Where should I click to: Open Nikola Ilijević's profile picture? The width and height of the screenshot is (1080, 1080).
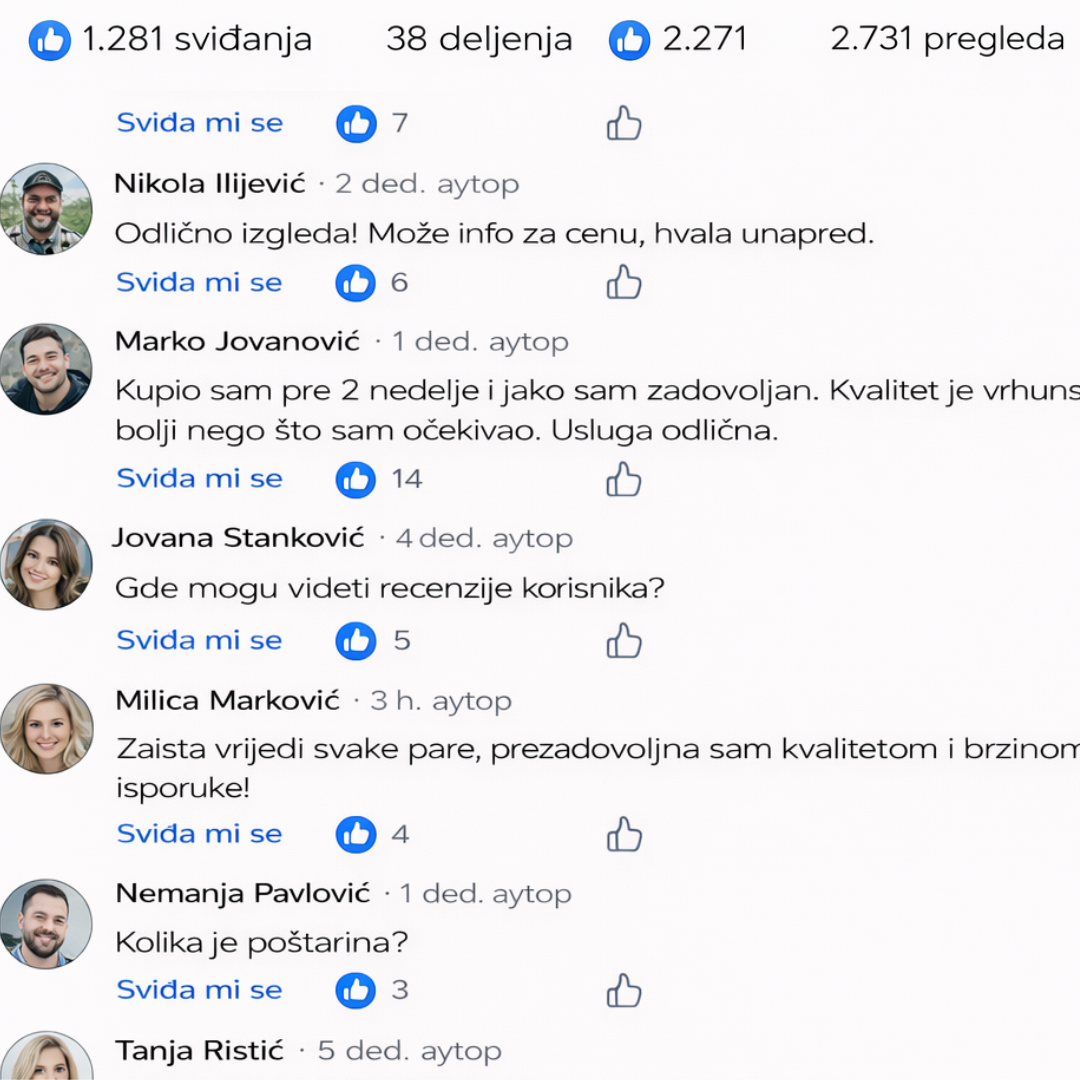pos(46,209)
